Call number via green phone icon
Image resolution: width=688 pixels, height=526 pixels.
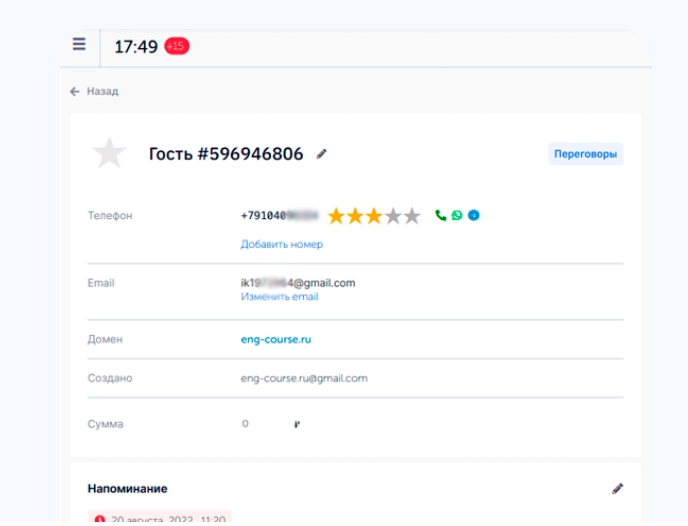tap(441, 215)
